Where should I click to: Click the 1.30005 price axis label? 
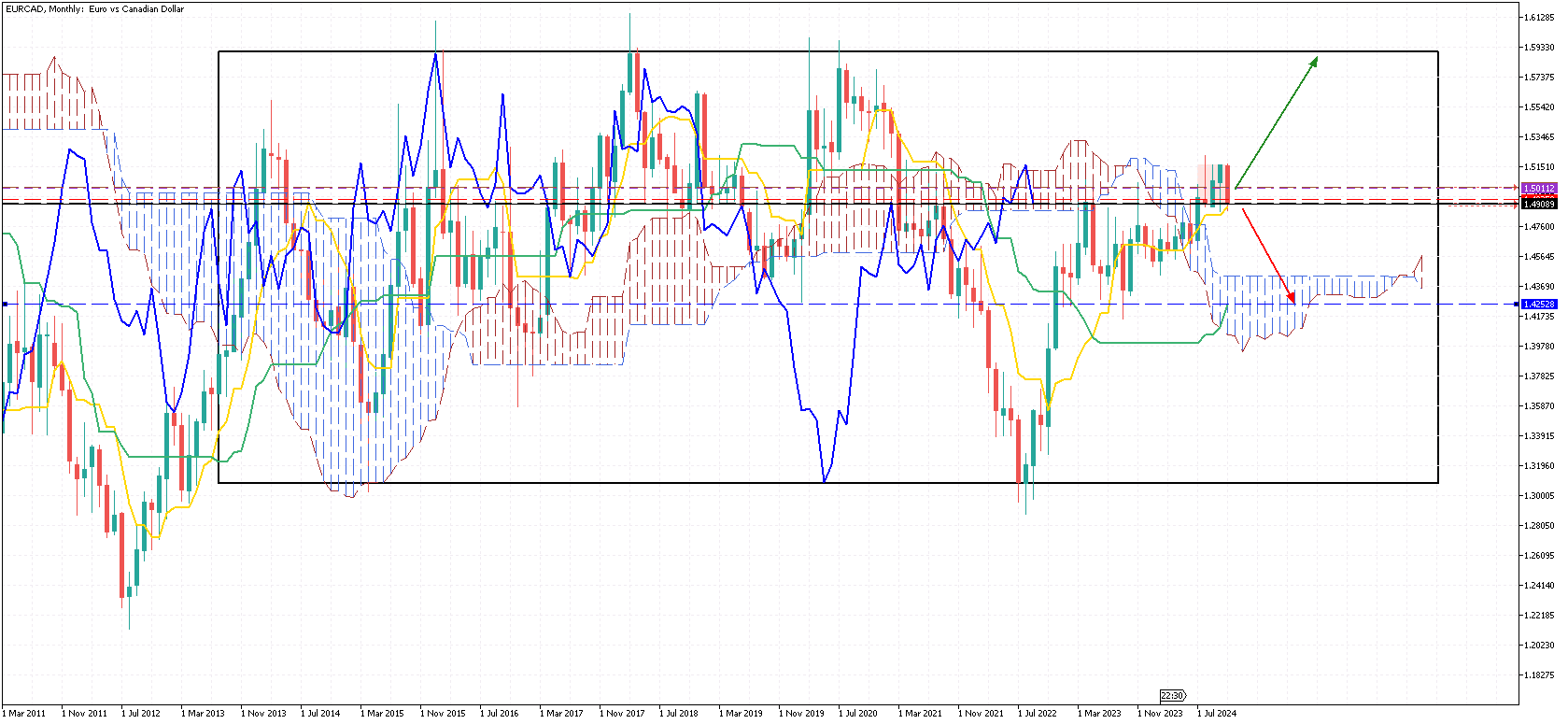click(1539, 495)
